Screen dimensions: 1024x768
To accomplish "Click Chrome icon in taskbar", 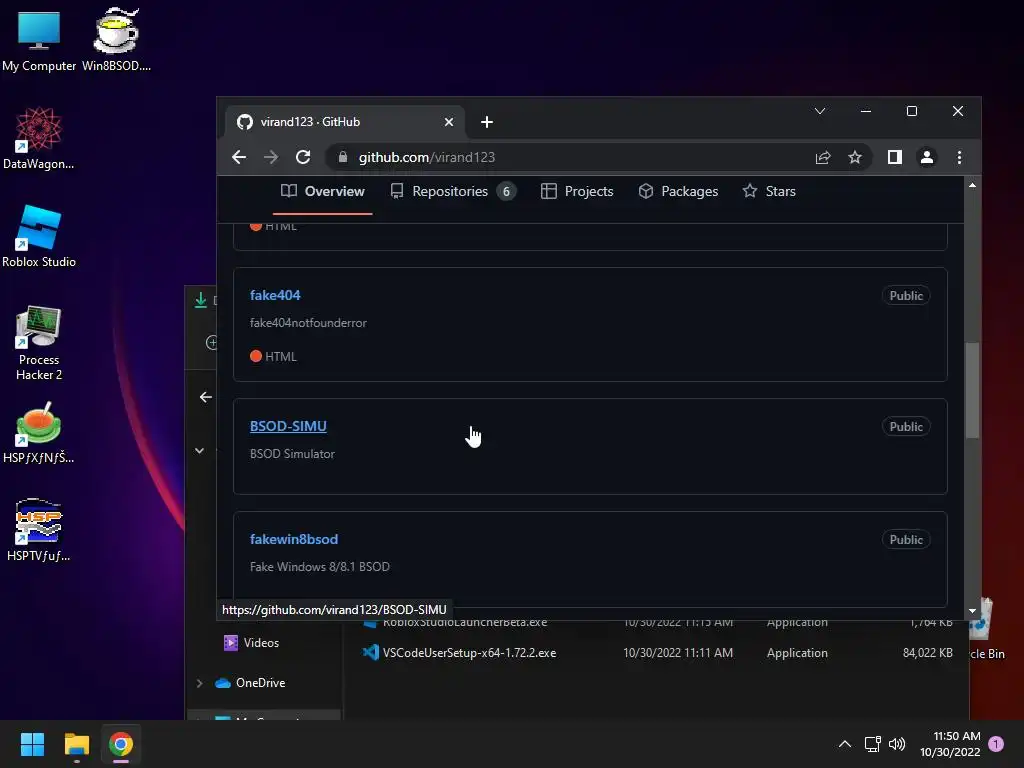I will [x=121, y=744].
